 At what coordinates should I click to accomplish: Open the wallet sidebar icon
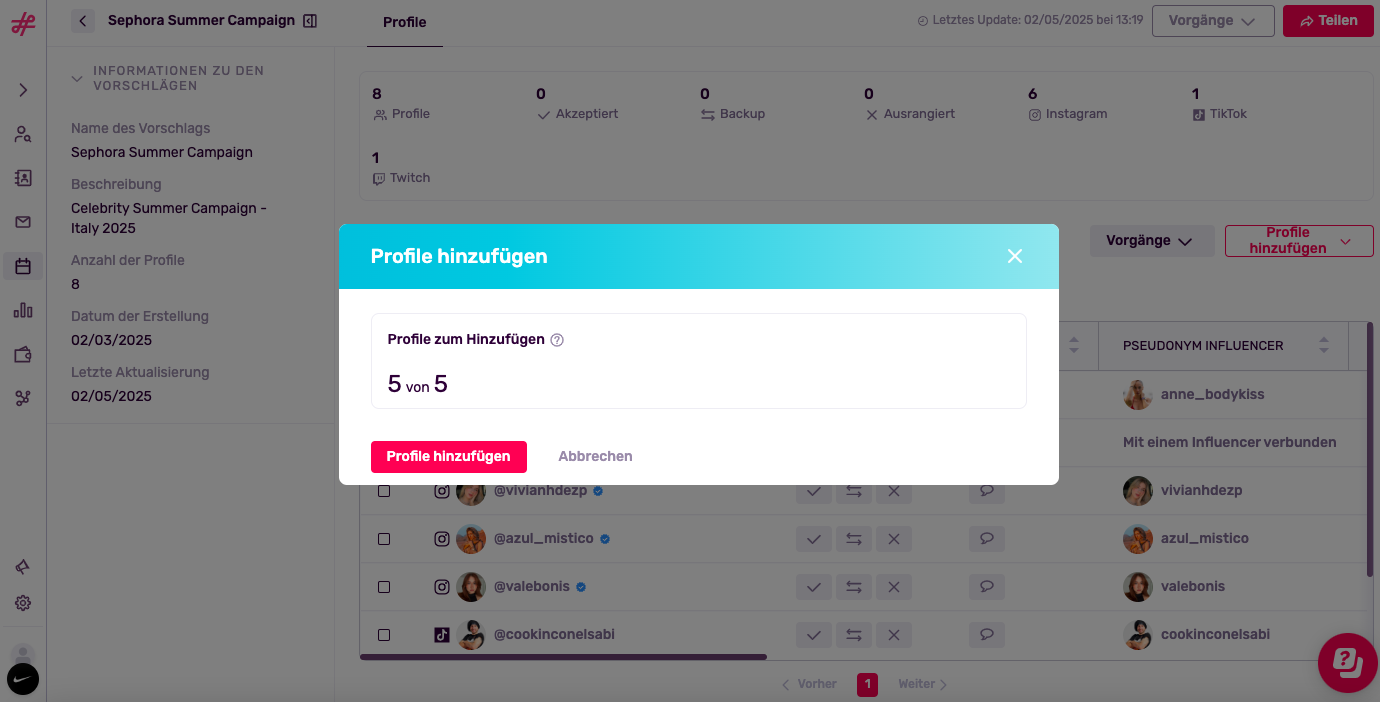pos(23,354)
